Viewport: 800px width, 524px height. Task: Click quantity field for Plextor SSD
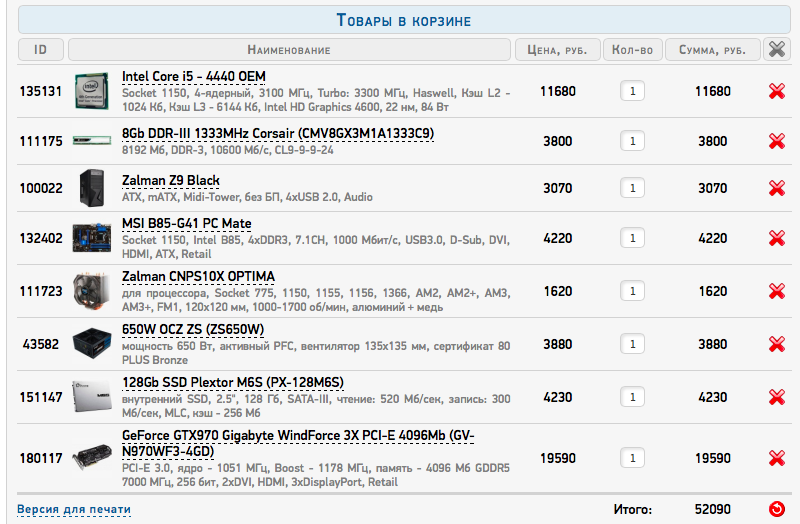[x=633, y=397]
